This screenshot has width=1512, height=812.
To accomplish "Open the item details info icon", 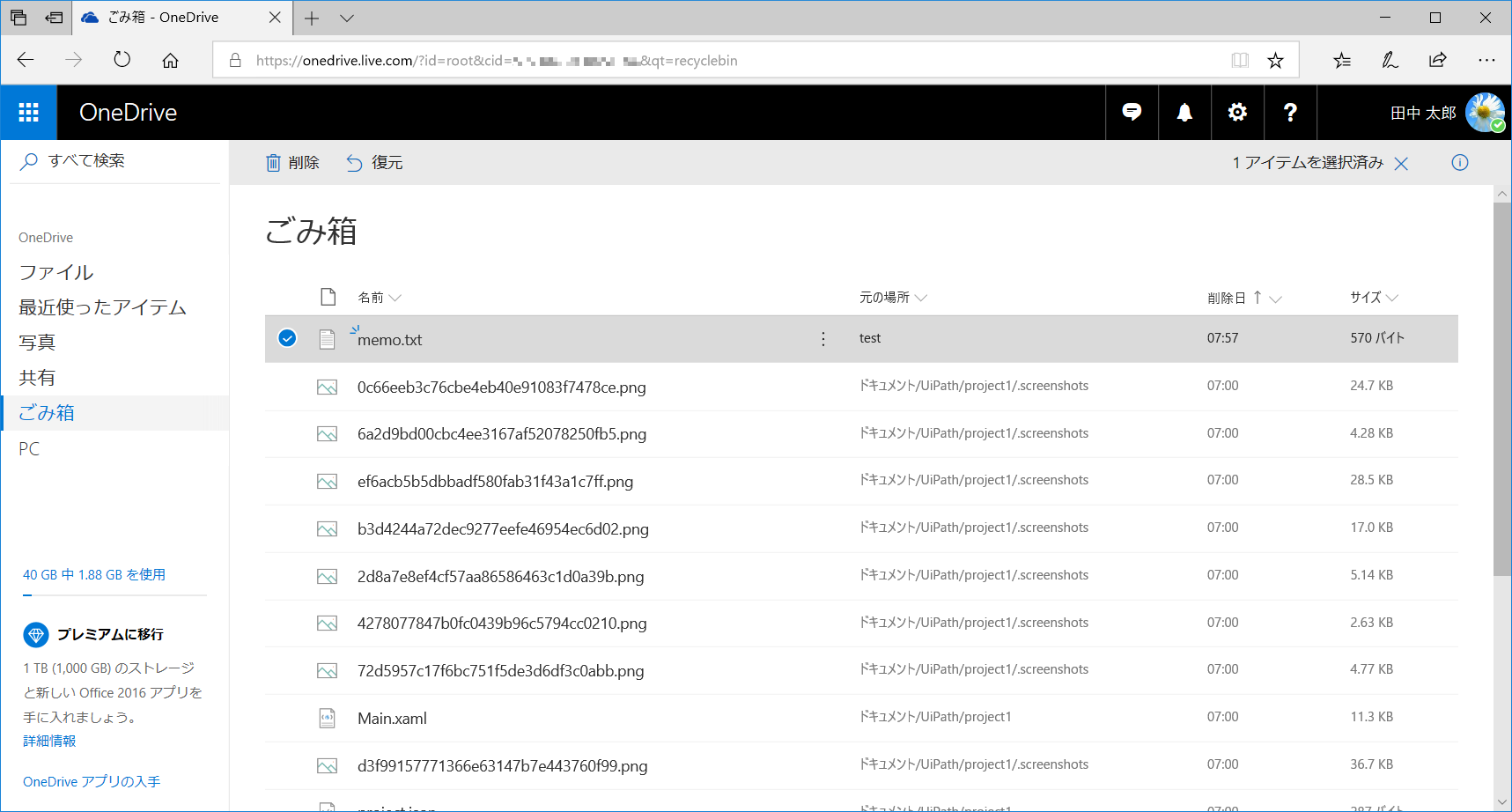I will coord(1459,162).
